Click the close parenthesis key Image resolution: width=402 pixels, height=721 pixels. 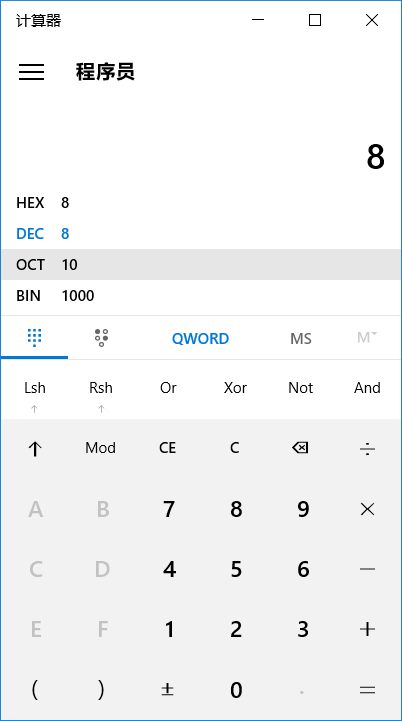pos(101,690)
